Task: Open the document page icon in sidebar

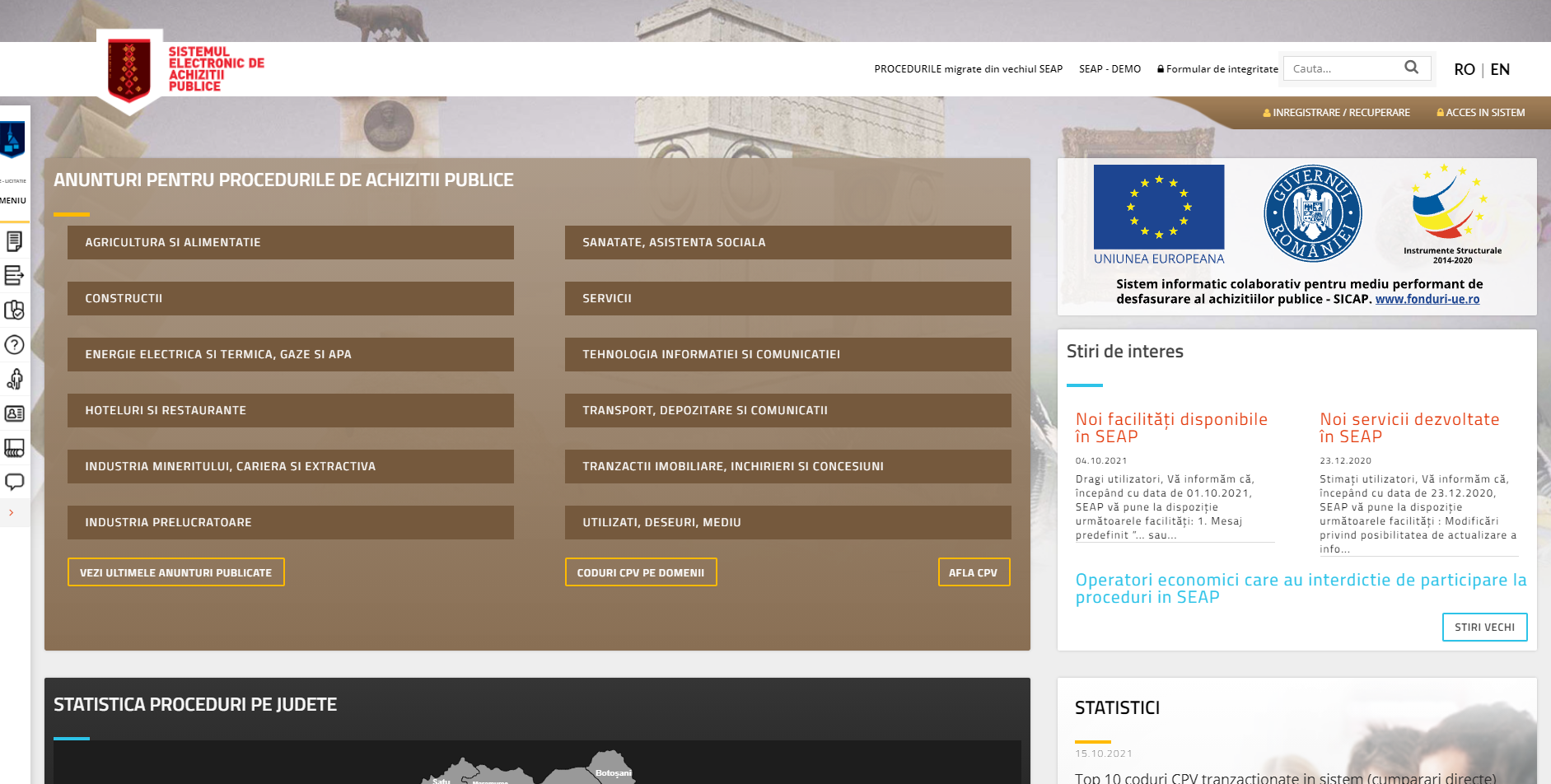Action: tap(14, 241)
